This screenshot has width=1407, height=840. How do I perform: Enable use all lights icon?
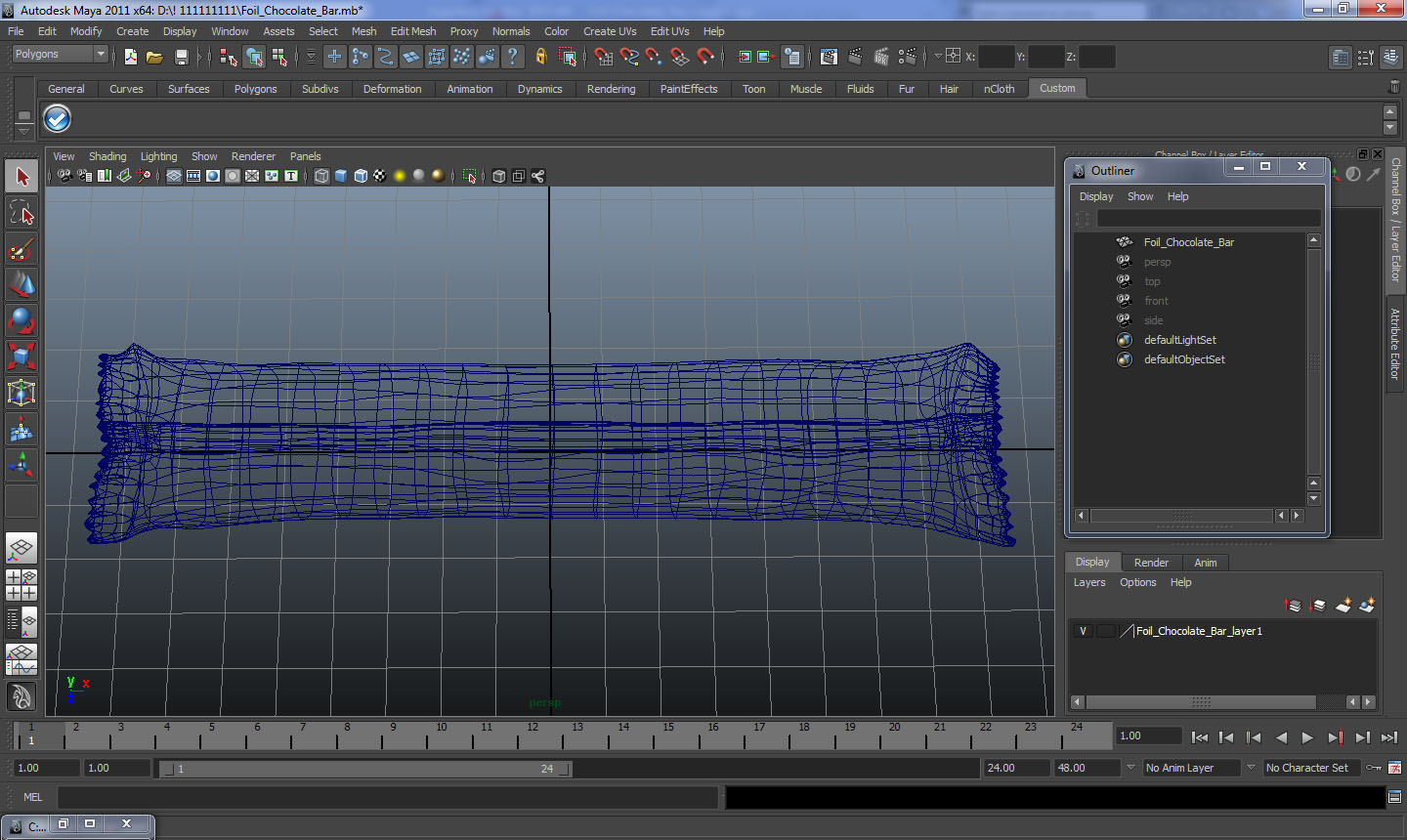(400, 176)
